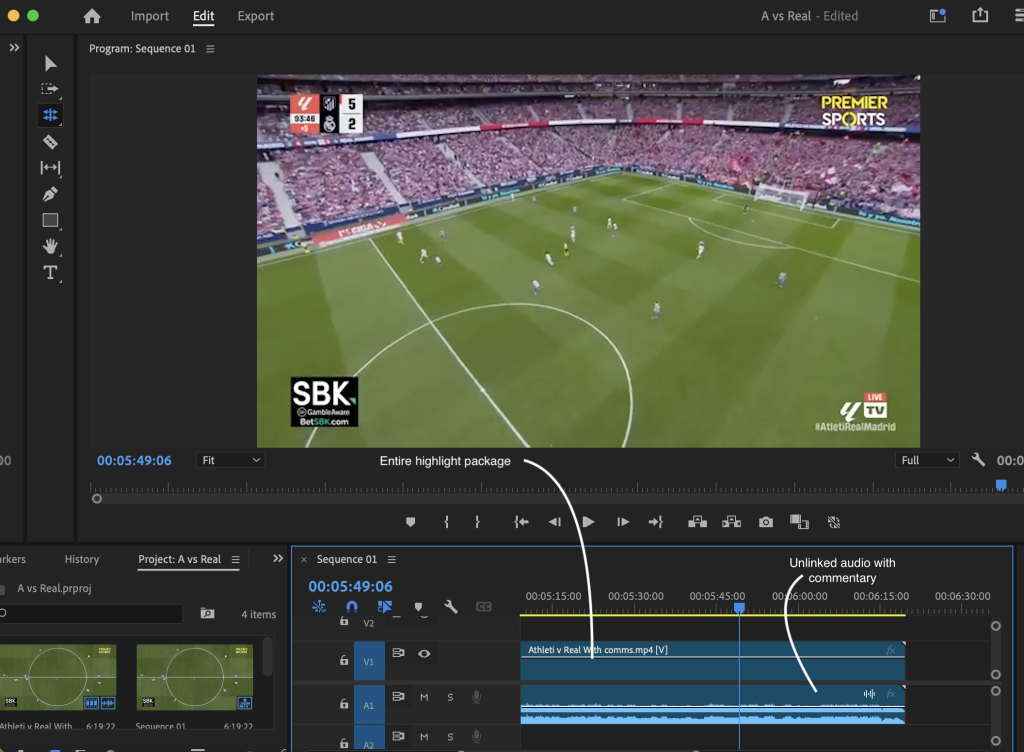This screenshot has height=752, width=1024.
Task: Click the Home icon
Action: click(92, 16)
